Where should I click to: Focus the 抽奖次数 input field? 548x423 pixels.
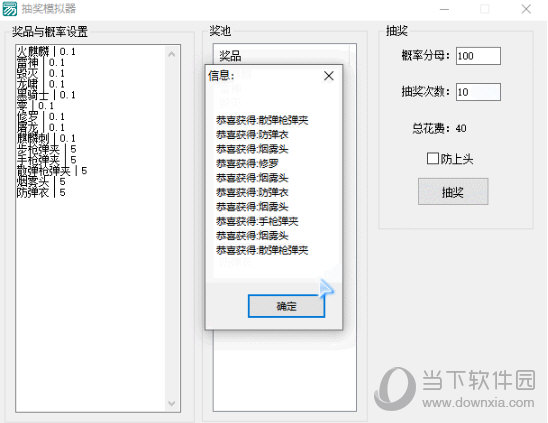(478, 92)
